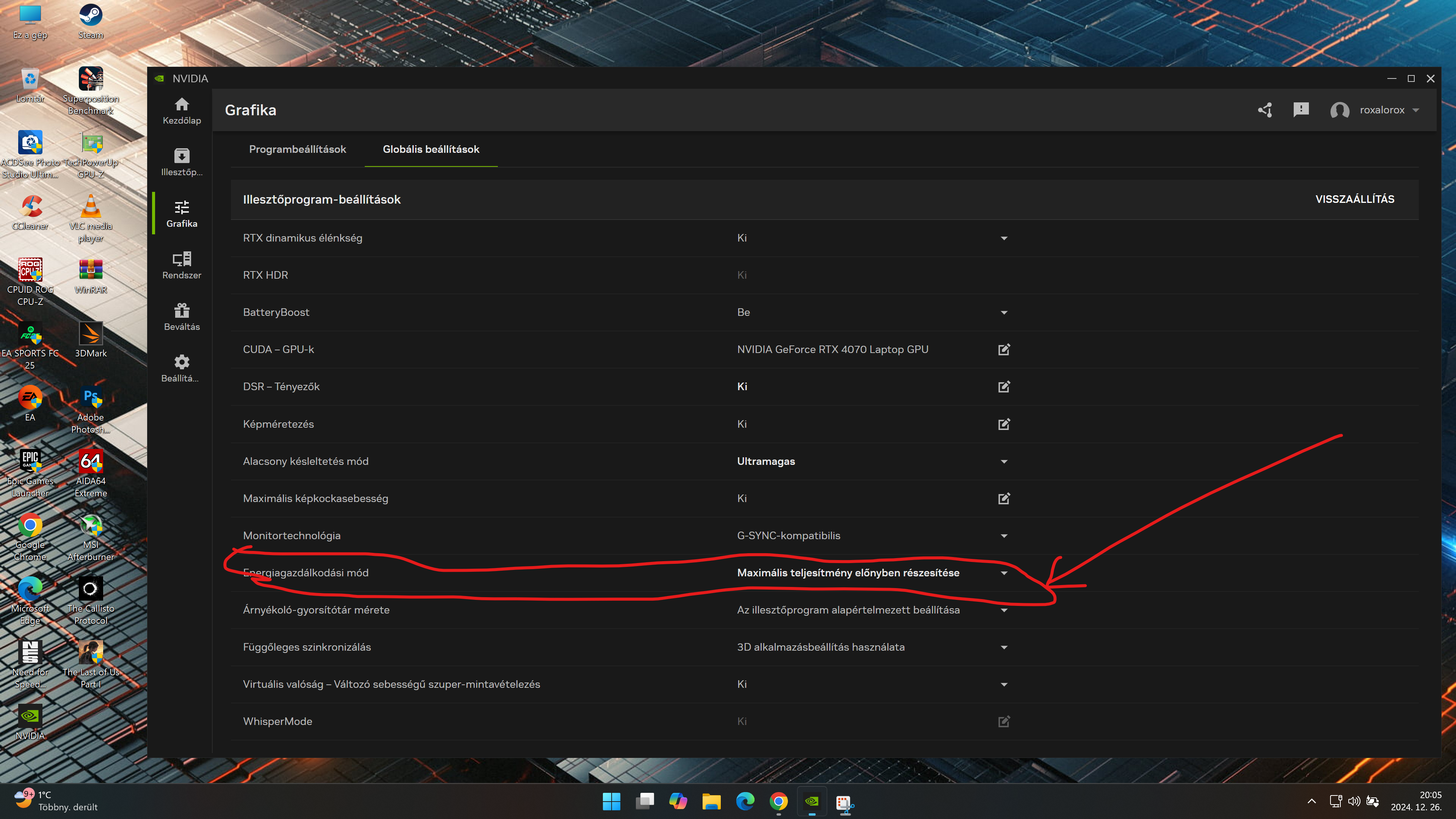Open the Rendszer system sidebar icon
Viewport: 1456px width, 819px height.
tap(182, 266)
